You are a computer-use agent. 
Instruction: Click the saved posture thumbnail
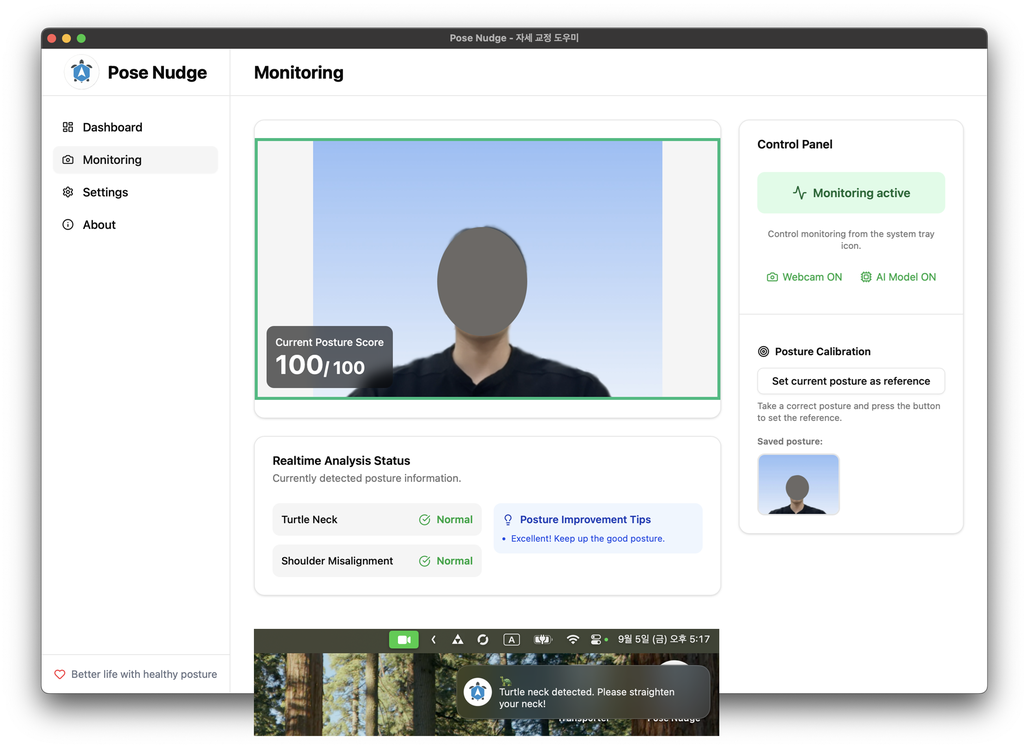pyautogui.click(x=798, y=485)
